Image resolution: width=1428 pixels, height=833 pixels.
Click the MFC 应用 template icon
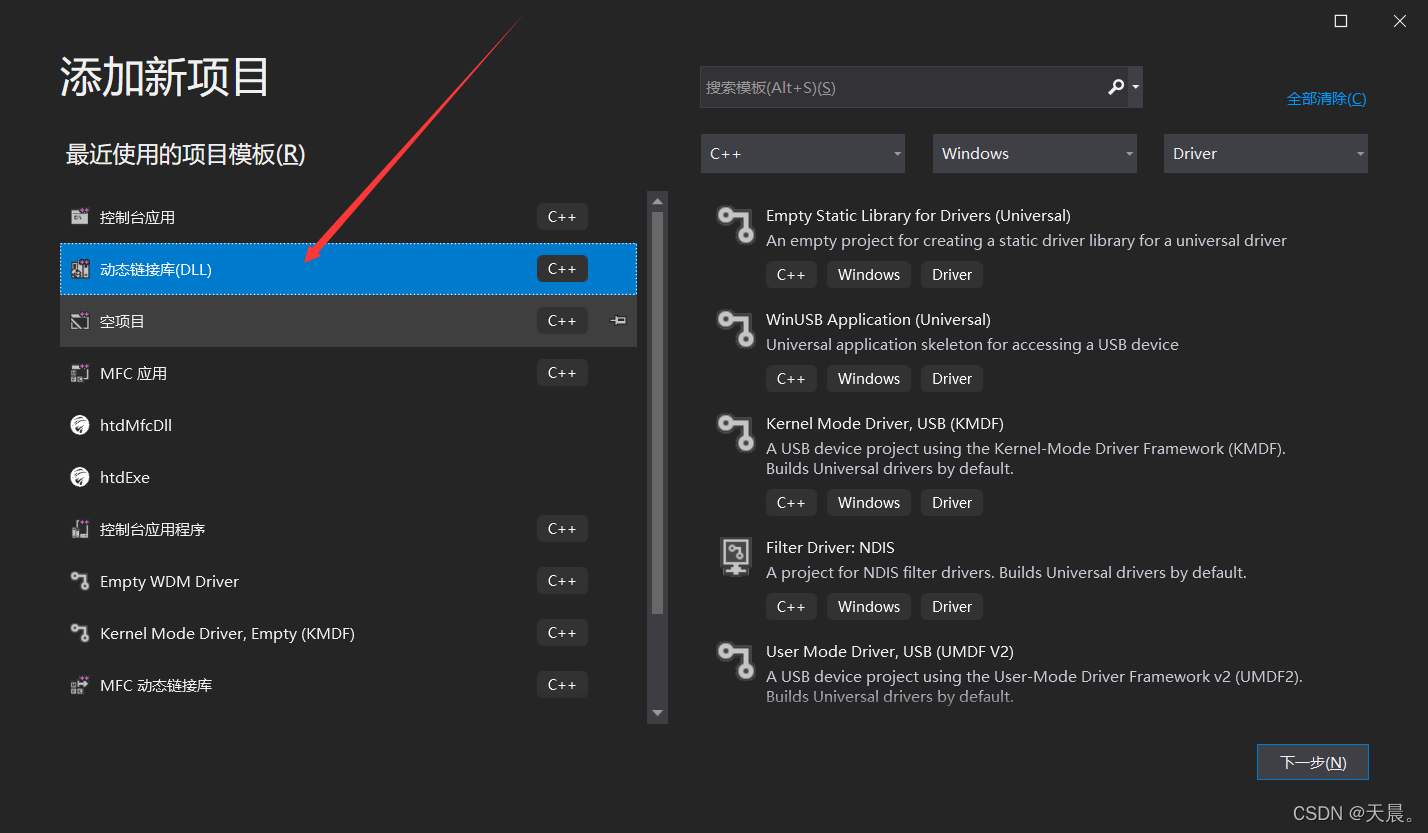(80, 373)
